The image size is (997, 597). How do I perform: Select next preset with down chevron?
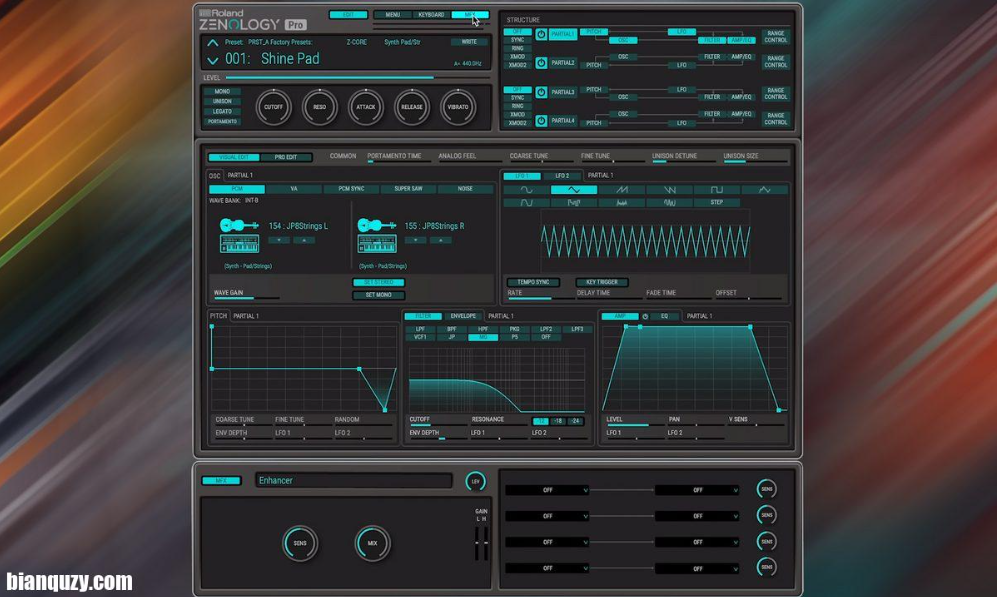212,60
